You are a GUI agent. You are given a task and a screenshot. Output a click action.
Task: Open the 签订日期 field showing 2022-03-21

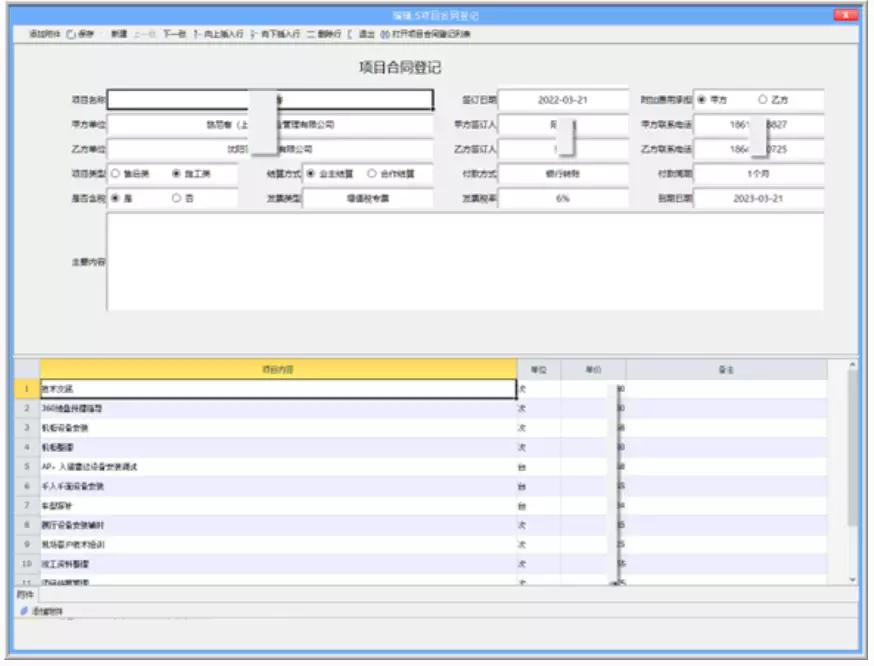click(563, 100)
